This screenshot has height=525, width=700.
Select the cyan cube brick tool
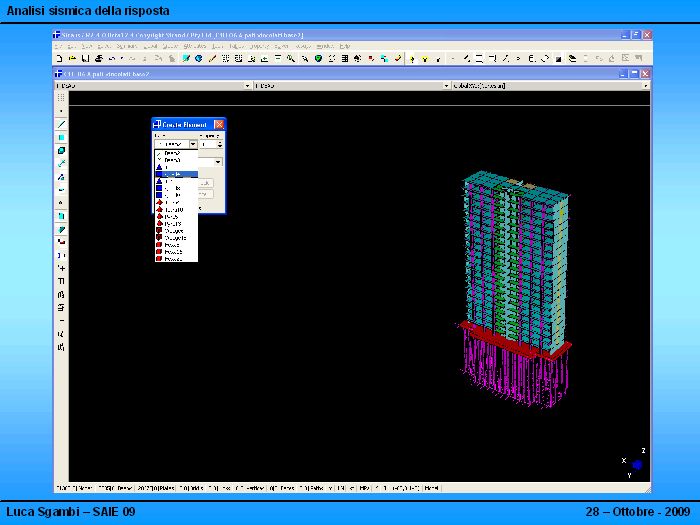click(61, 150)
